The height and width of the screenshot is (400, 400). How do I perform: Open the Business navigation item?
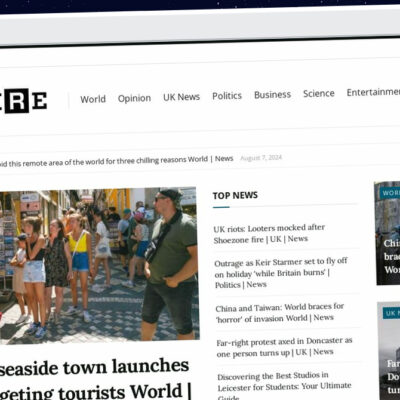pyautogui.click(x=272, y=95)
